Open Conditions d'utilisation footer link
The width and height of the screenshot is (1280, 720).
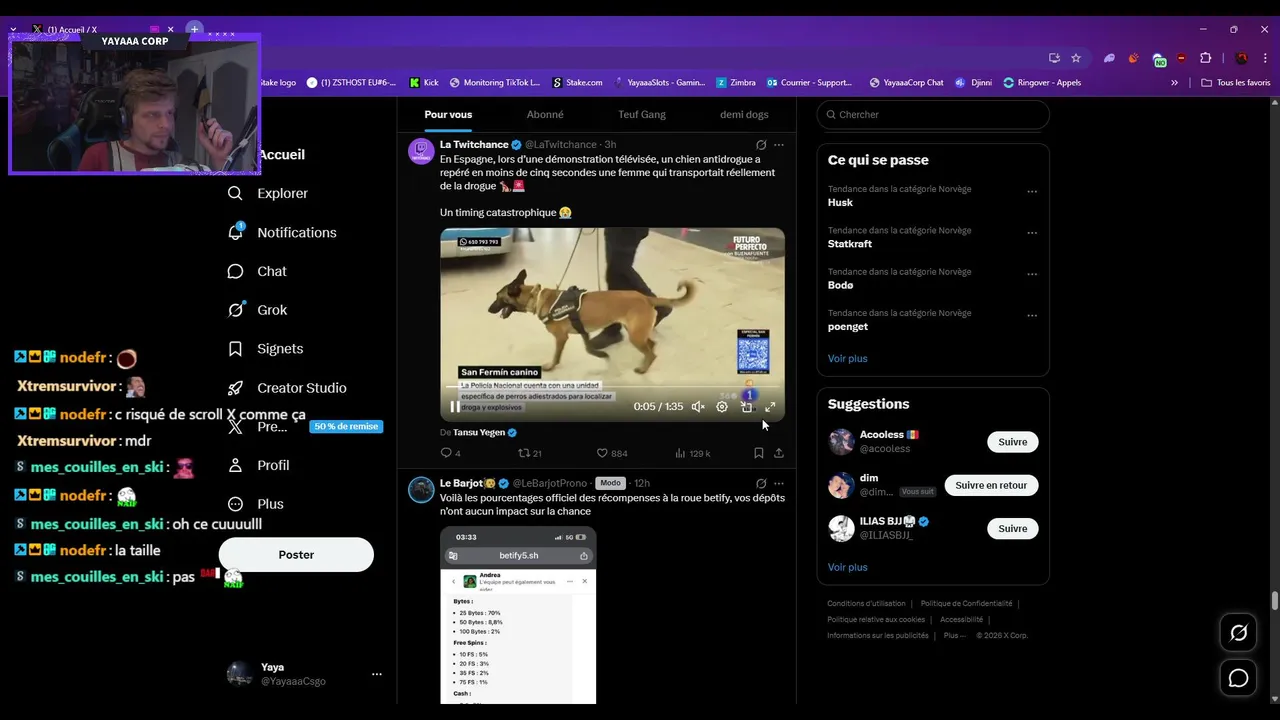(x=866, y=604)
